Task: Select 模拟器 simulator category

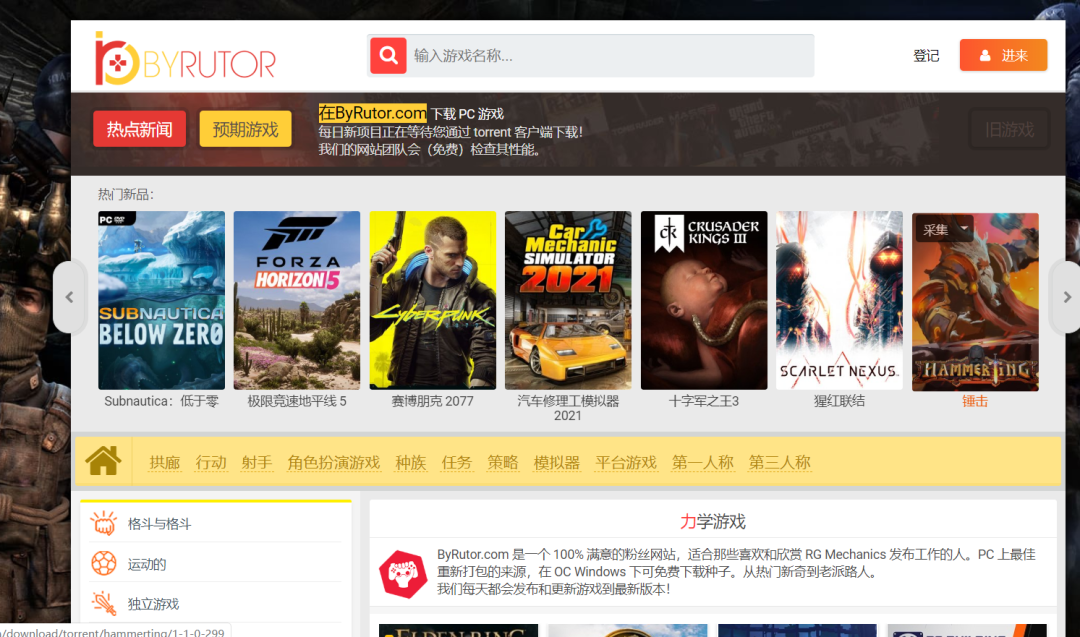Action: point(557,462)
